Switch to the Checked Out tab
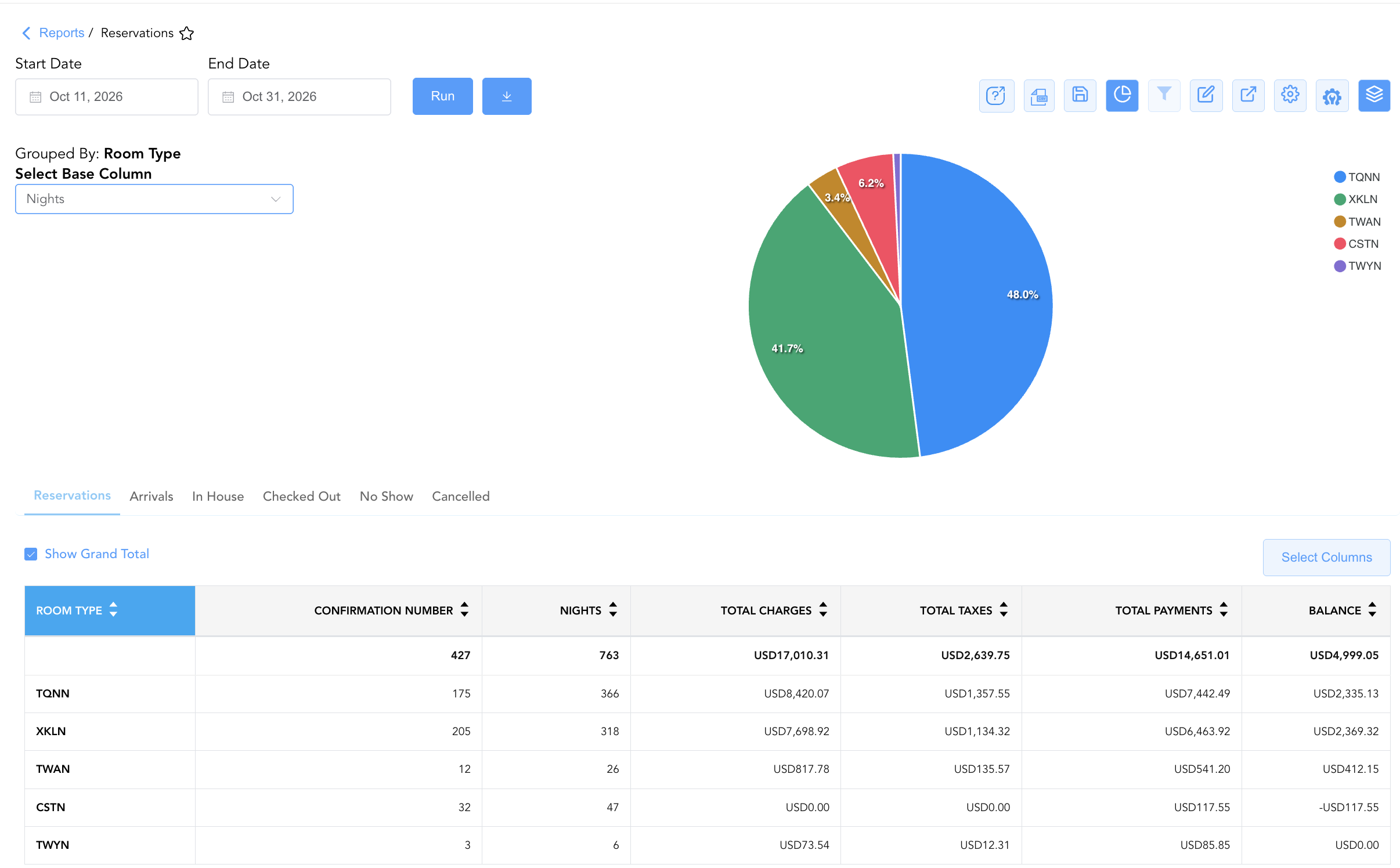 point(302,497)
